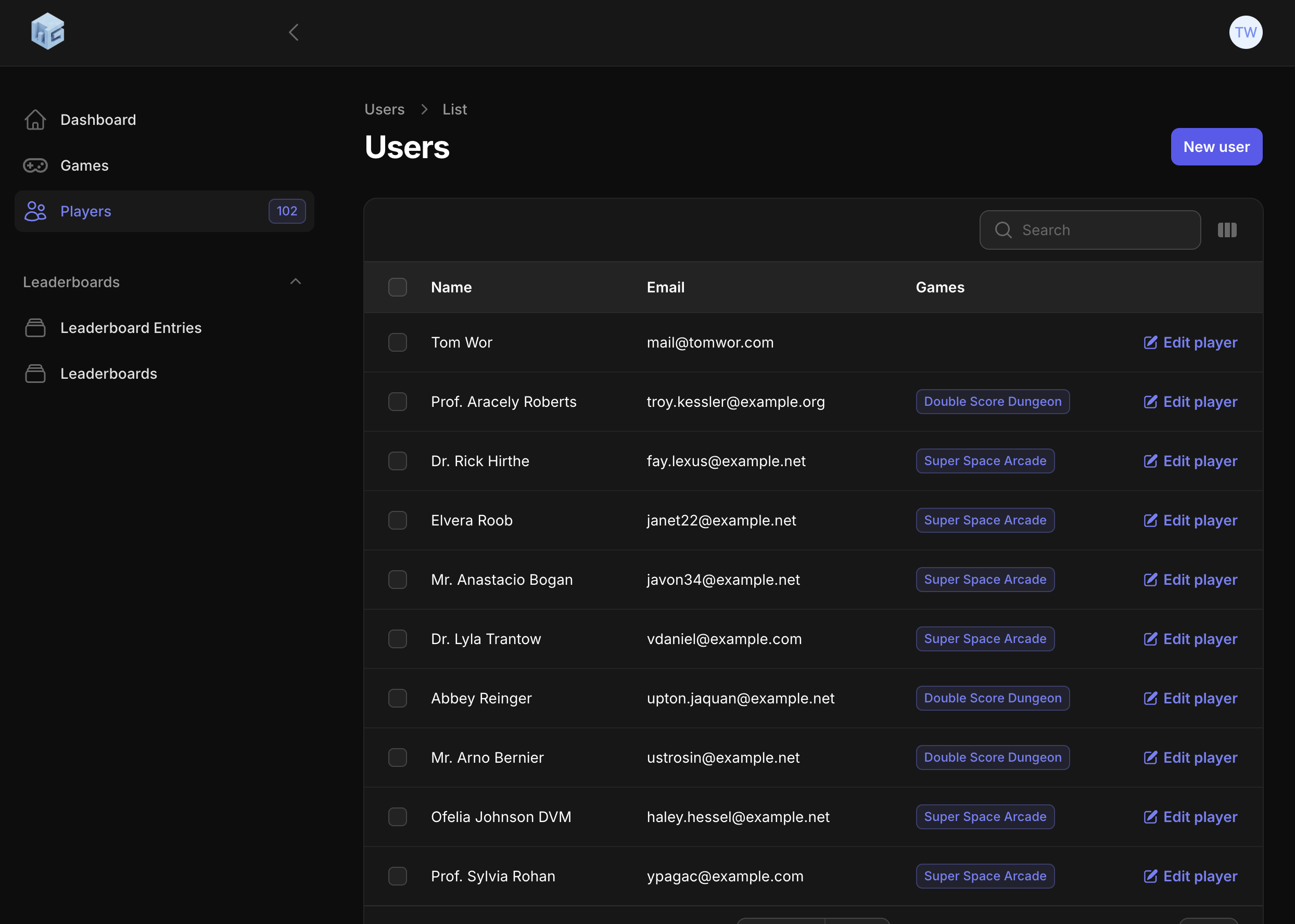This screenshot has width=1295, height=924.
Task: Click the Users breadcrumb link
Action: click(x=384, y=109)
